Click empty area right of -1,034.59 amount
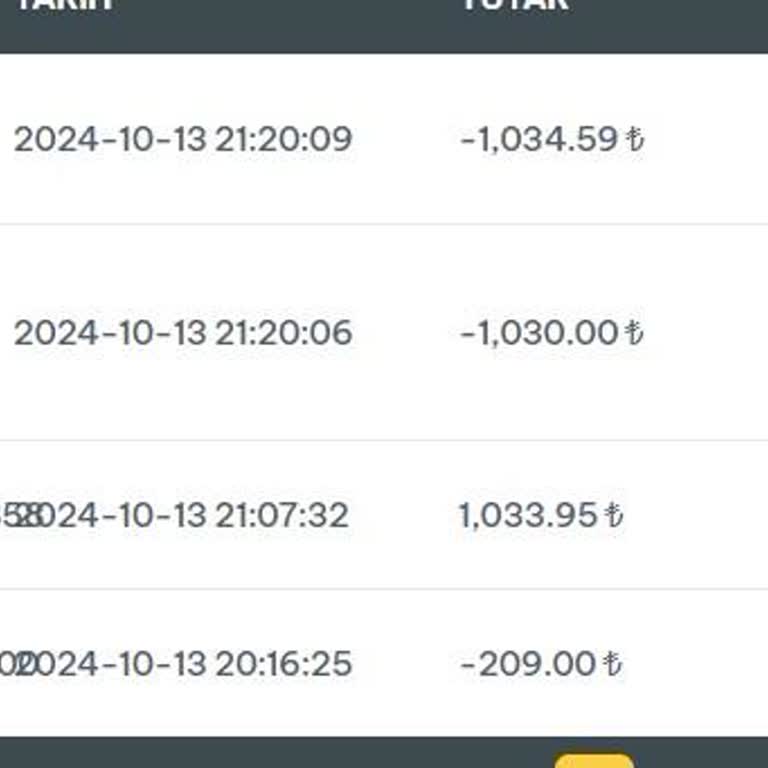The height and width of the screenshot is (768, 768). coord(710,139)
